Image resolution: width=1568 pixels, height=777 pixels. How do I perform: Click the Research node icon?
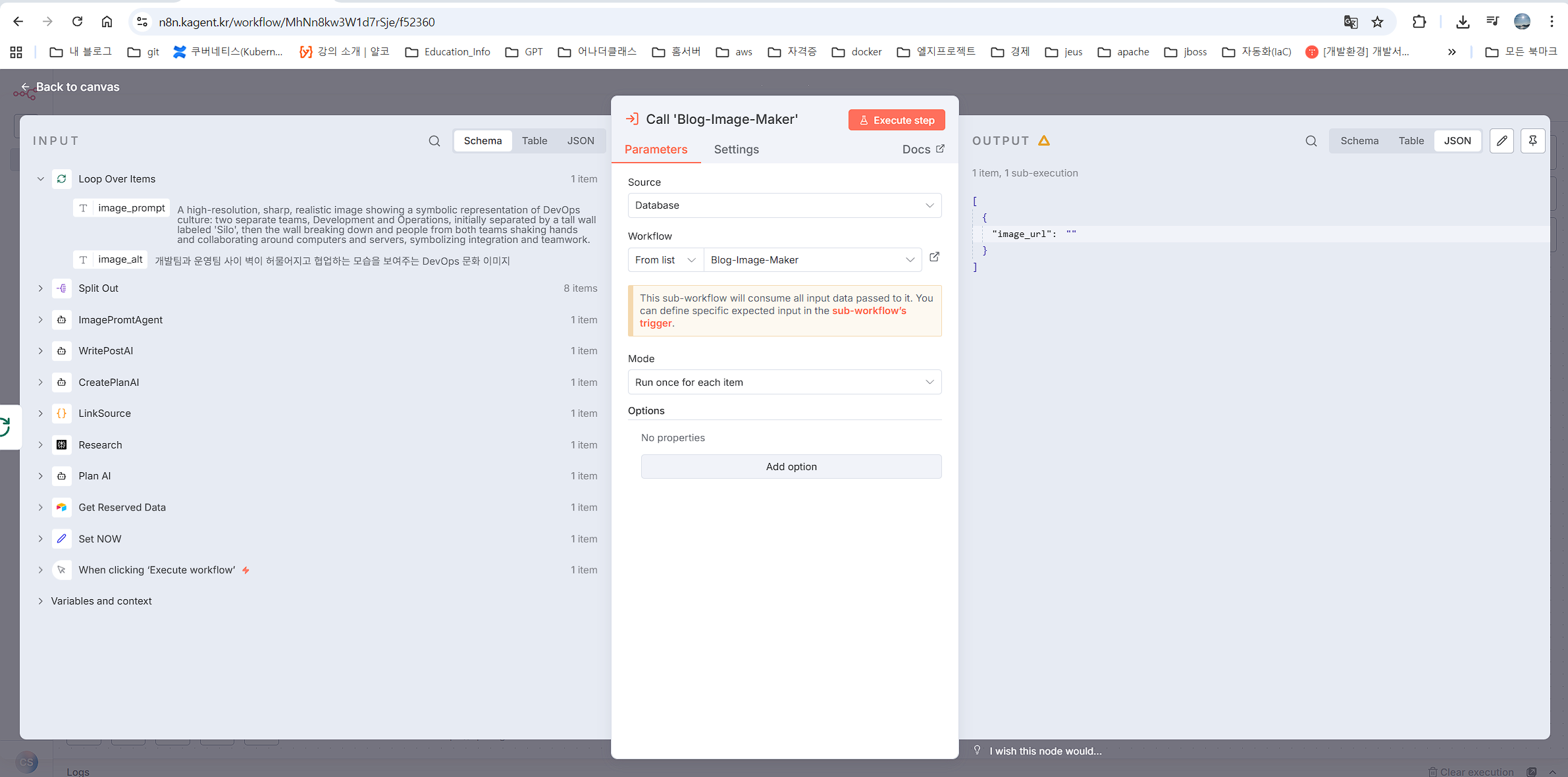pyautogui.click(x=62, y=445)
